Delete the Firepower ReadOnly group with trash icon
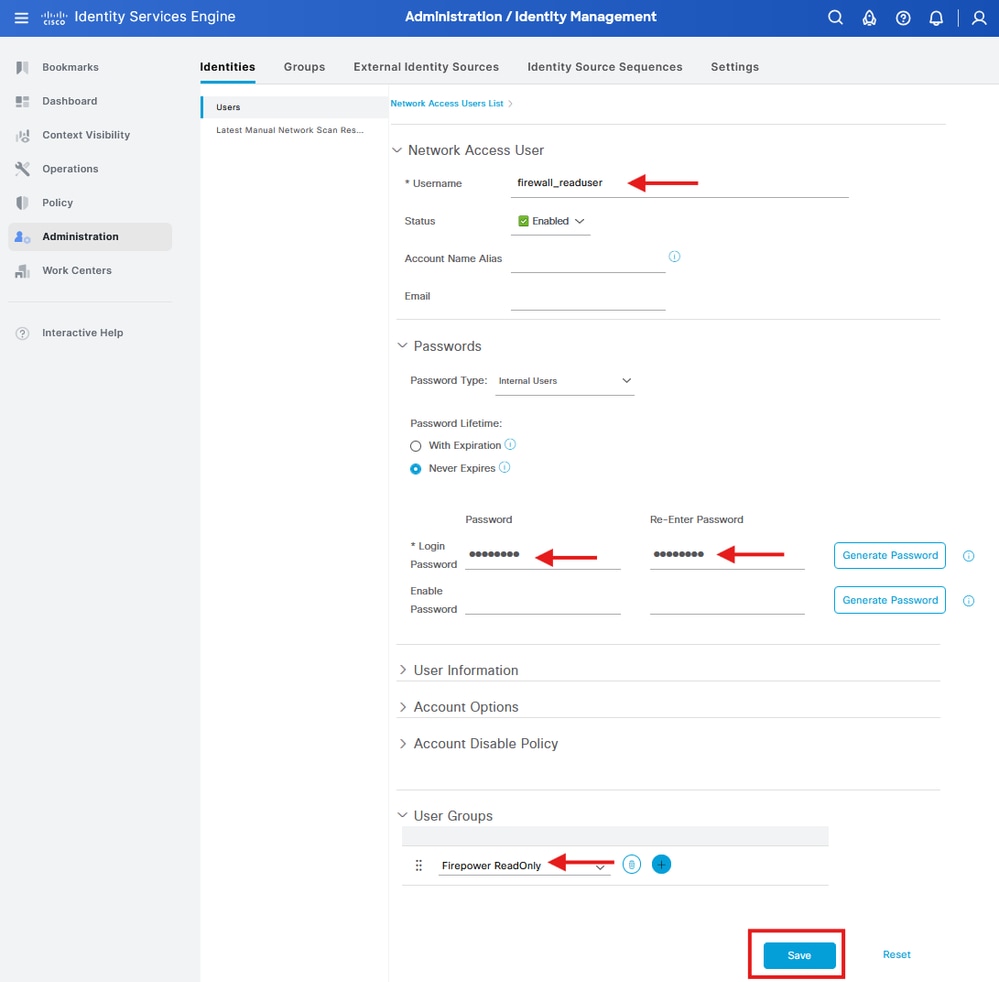This screenshot has width=999, height=982. [x=631, y=864]
